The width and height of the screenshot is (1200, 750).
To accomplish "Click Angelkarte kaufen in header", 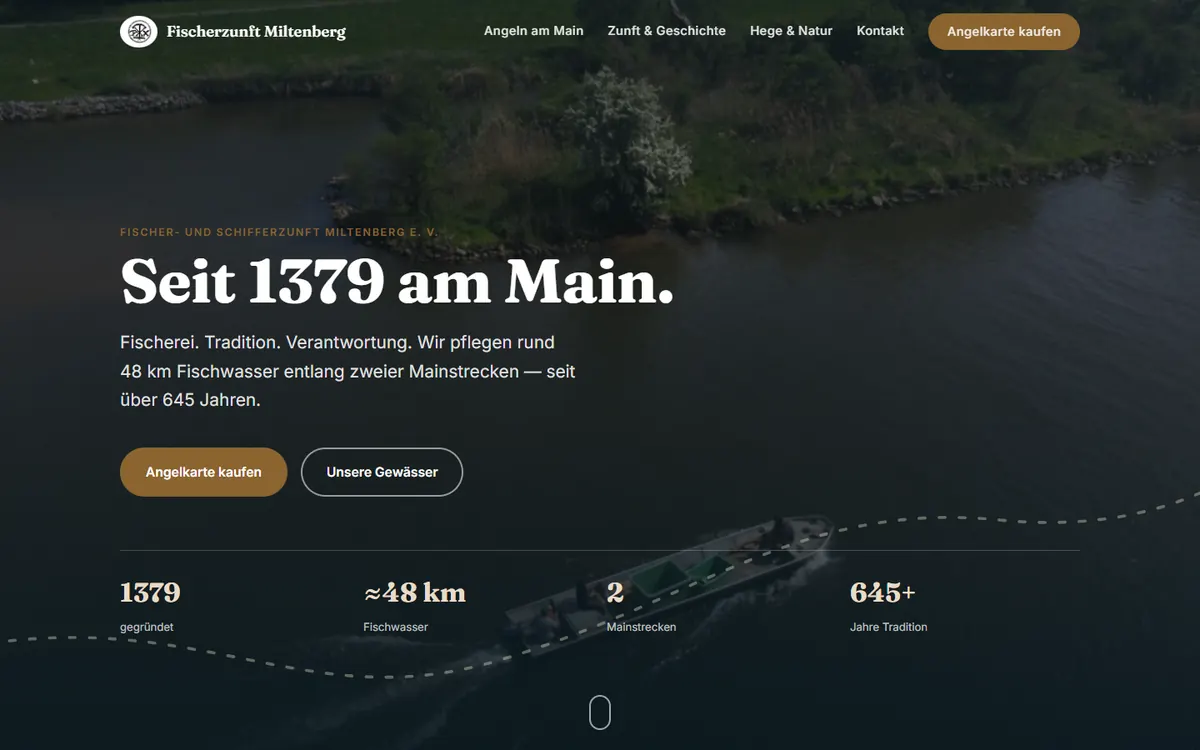I will (x=1004, y=32).
